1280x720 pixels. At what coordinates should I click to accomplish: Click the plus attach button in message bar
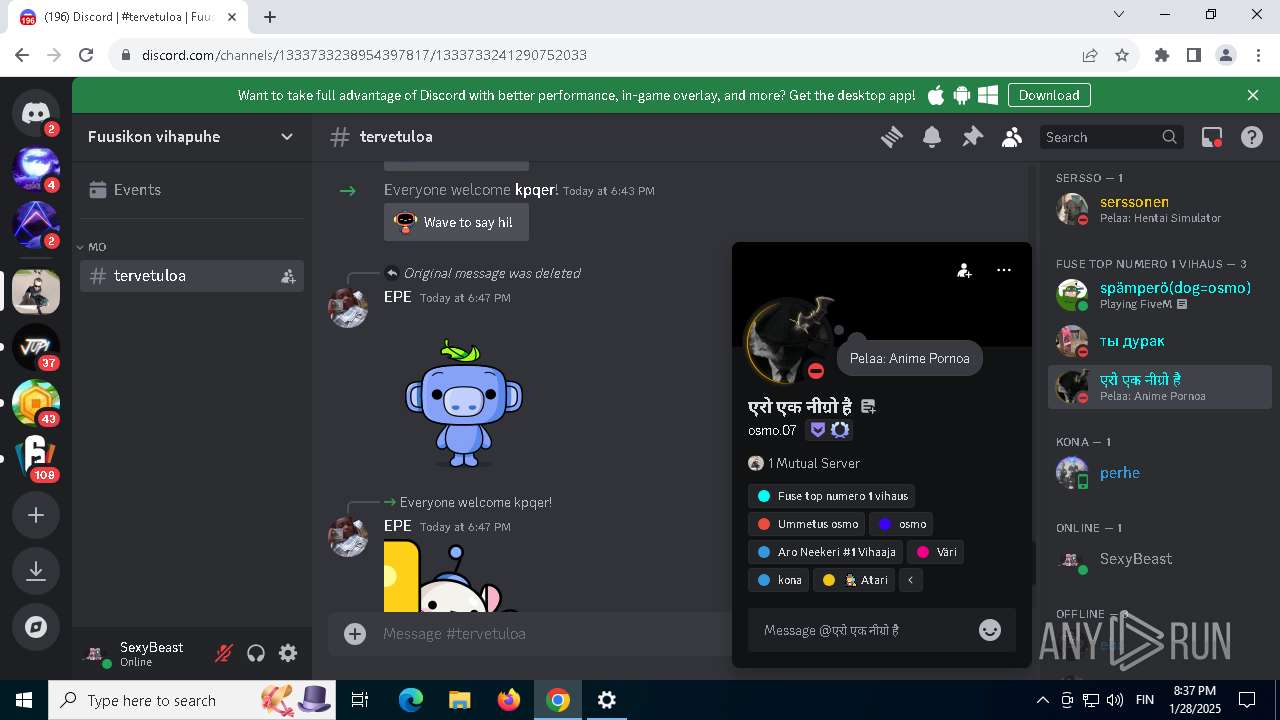[x=355, y=633]
